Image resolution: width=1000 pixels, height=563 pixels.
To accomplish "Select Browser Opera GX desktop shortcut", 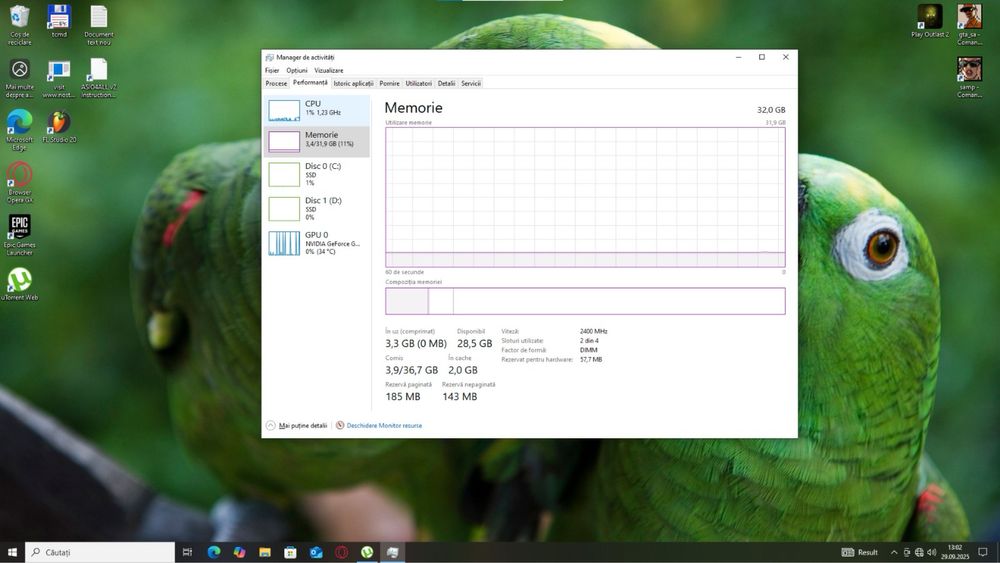I will (x=20, y=183).
